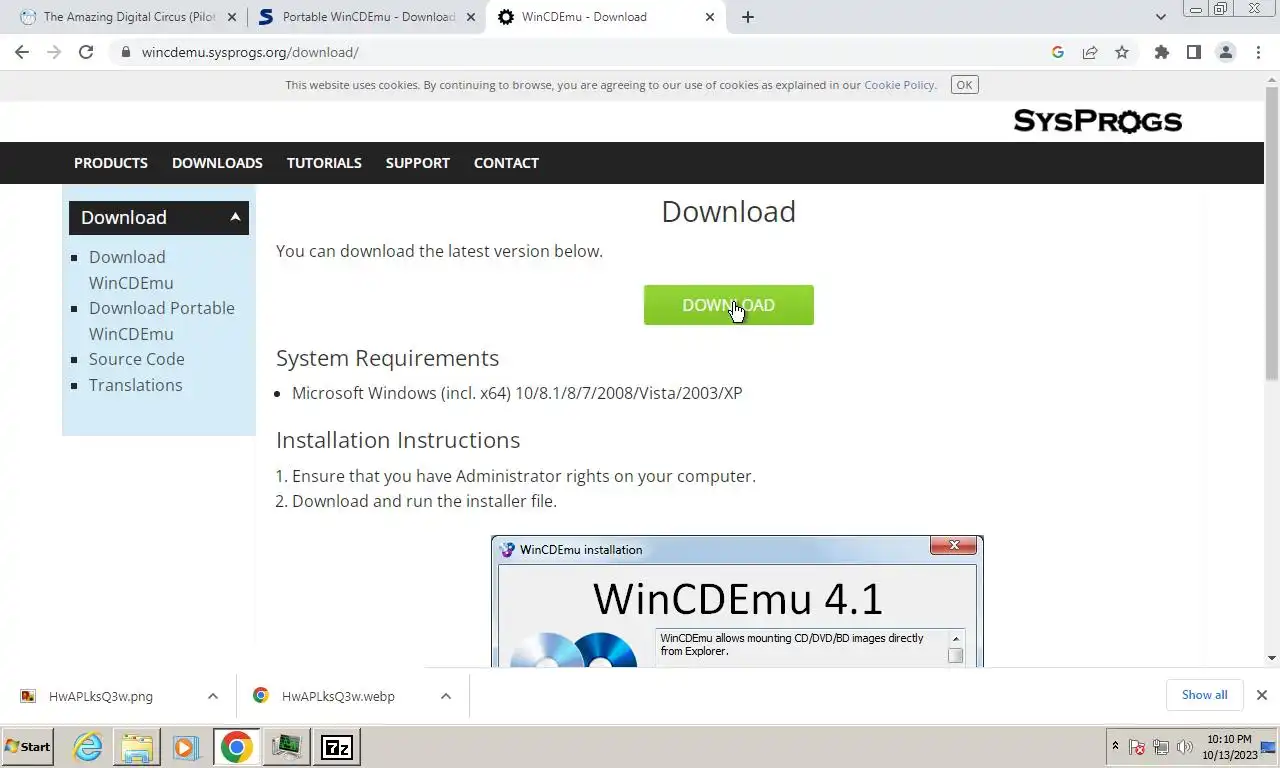Reload the current page
Image resolution: width=1280 pixels, height=768 pixels.
pos(86,52)
